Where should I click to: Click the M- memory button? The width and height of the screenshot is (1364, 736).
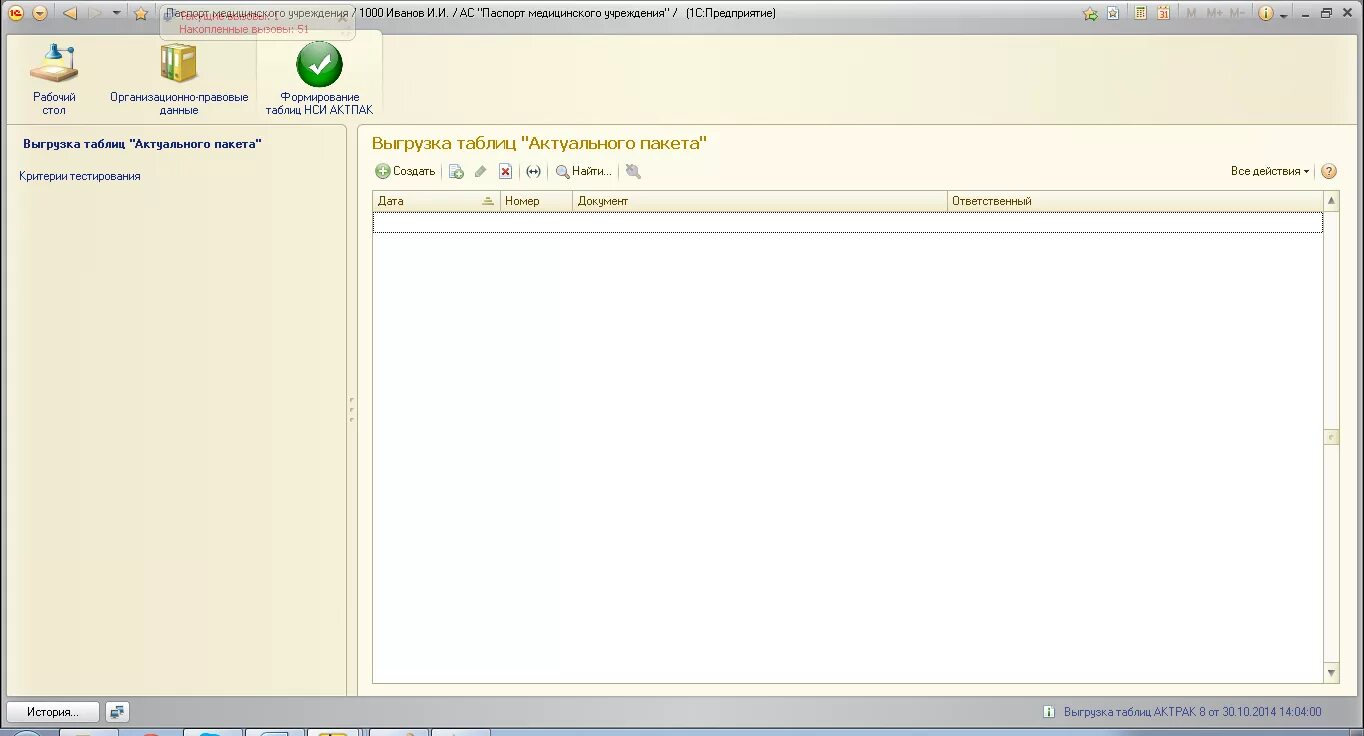click(x=1237, y=13)
